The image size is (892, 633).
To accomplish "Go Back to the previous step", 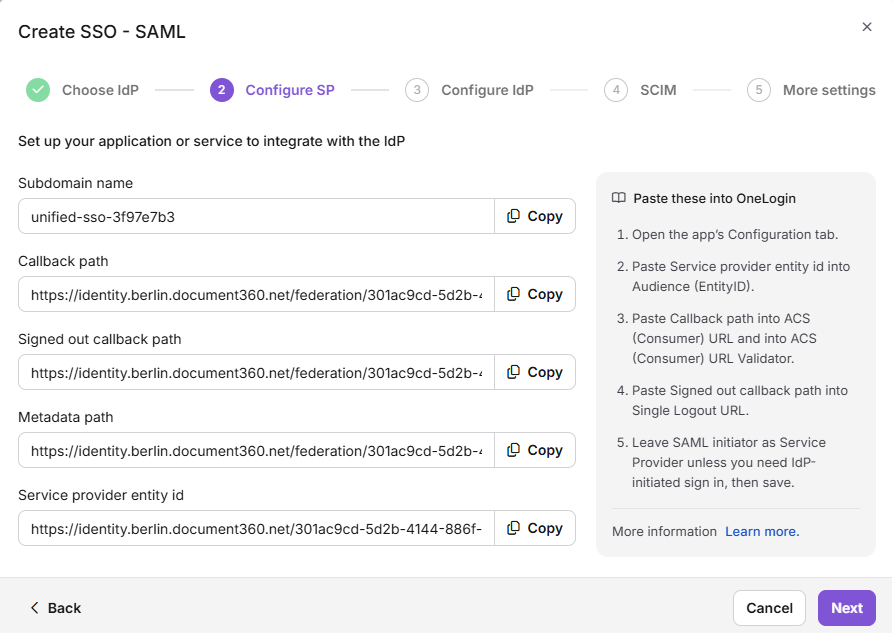I will [56, 608].
